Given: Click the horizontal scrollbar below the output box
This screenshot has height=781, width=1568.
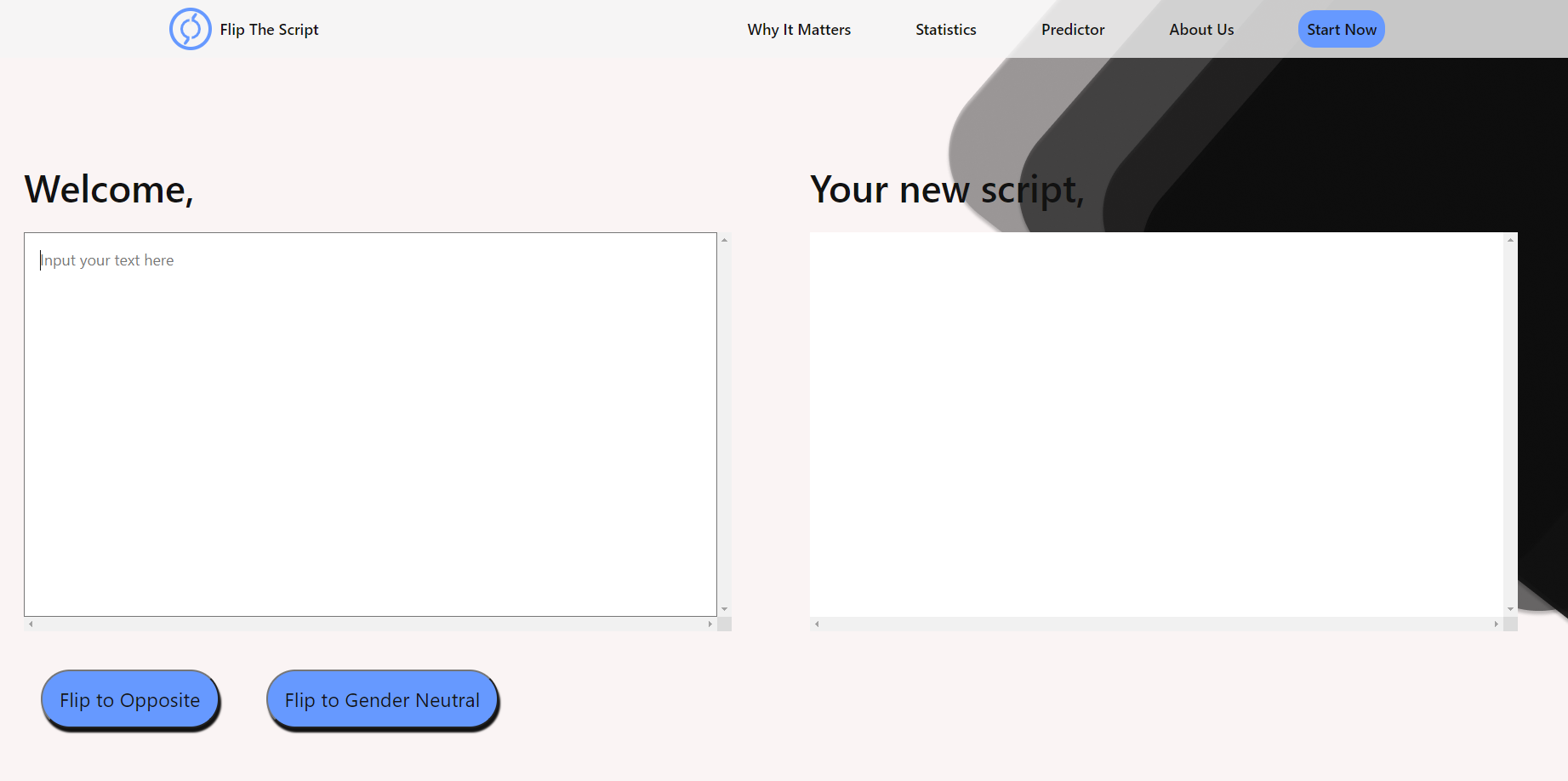Looking at the screenshot, I should point(1157,624).
